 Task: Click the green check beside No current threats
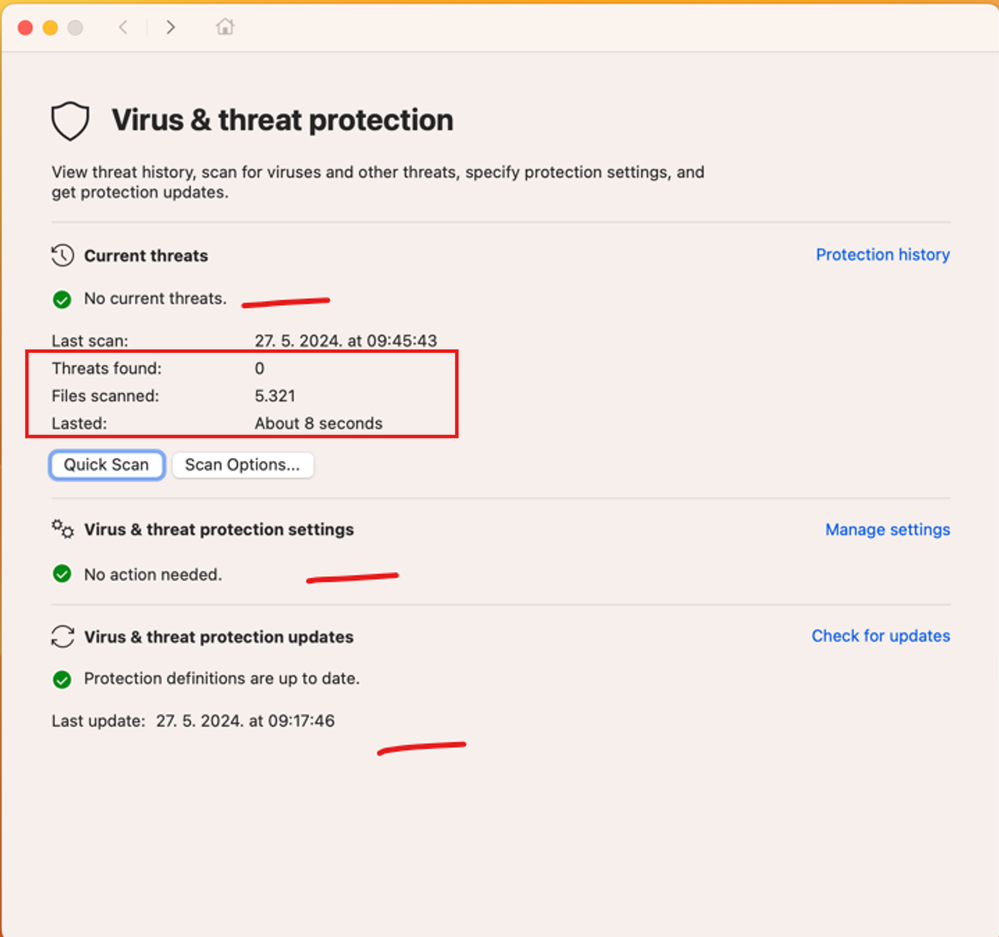pos(62,299)
